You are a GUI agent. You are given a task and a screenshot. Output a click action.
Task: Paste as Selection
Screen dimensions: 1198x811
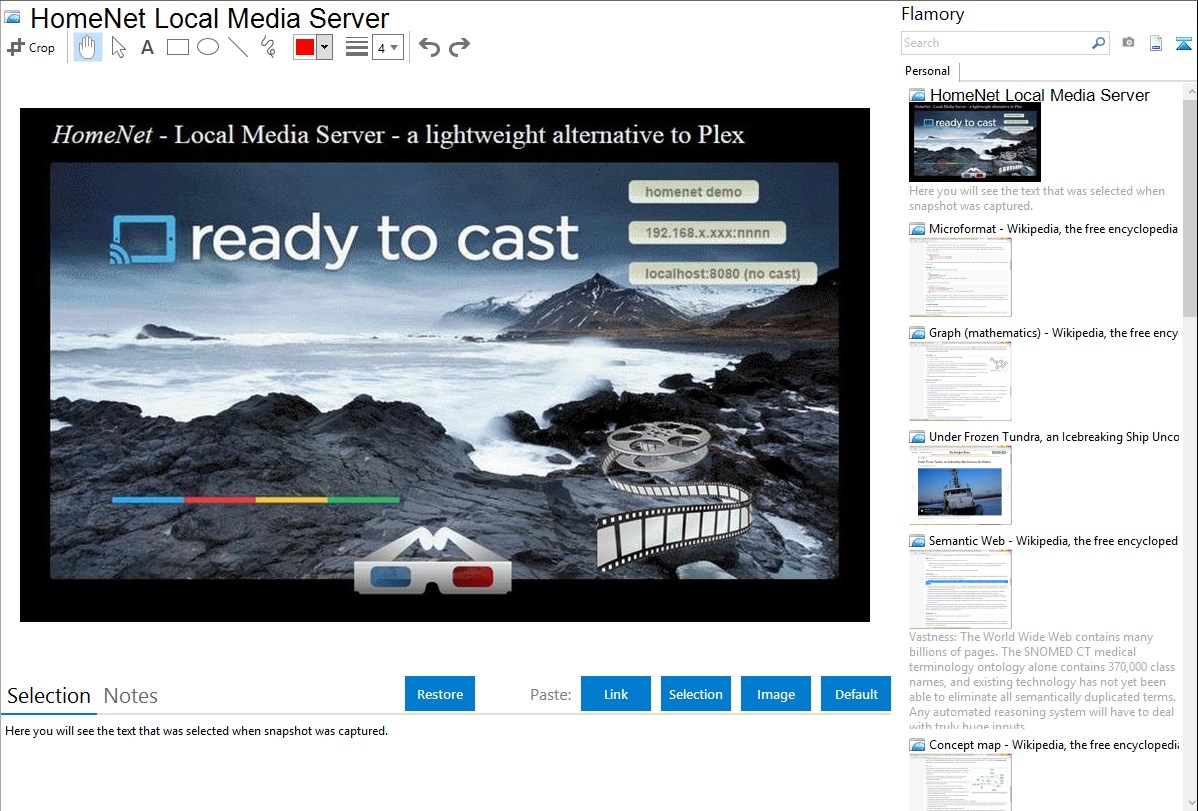696,694
